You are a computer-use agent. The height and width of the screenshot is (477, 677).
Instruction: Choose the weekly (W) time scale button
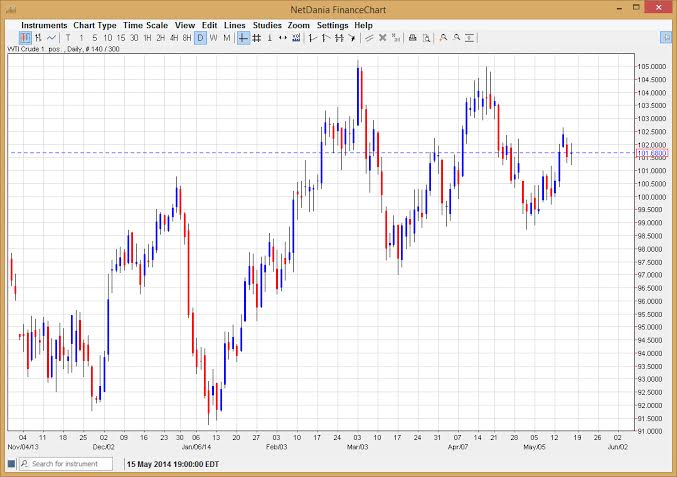tap(213, 38)
